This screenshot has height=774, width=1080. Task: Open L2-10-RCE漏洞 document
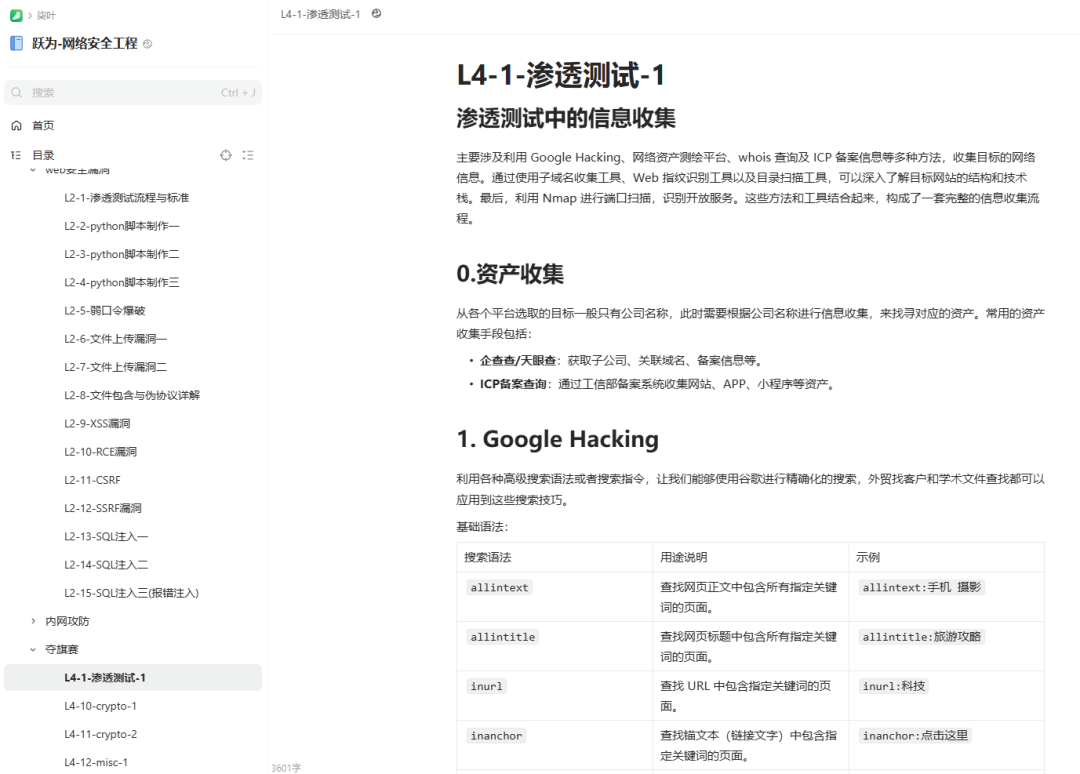(x=101, y=452)
